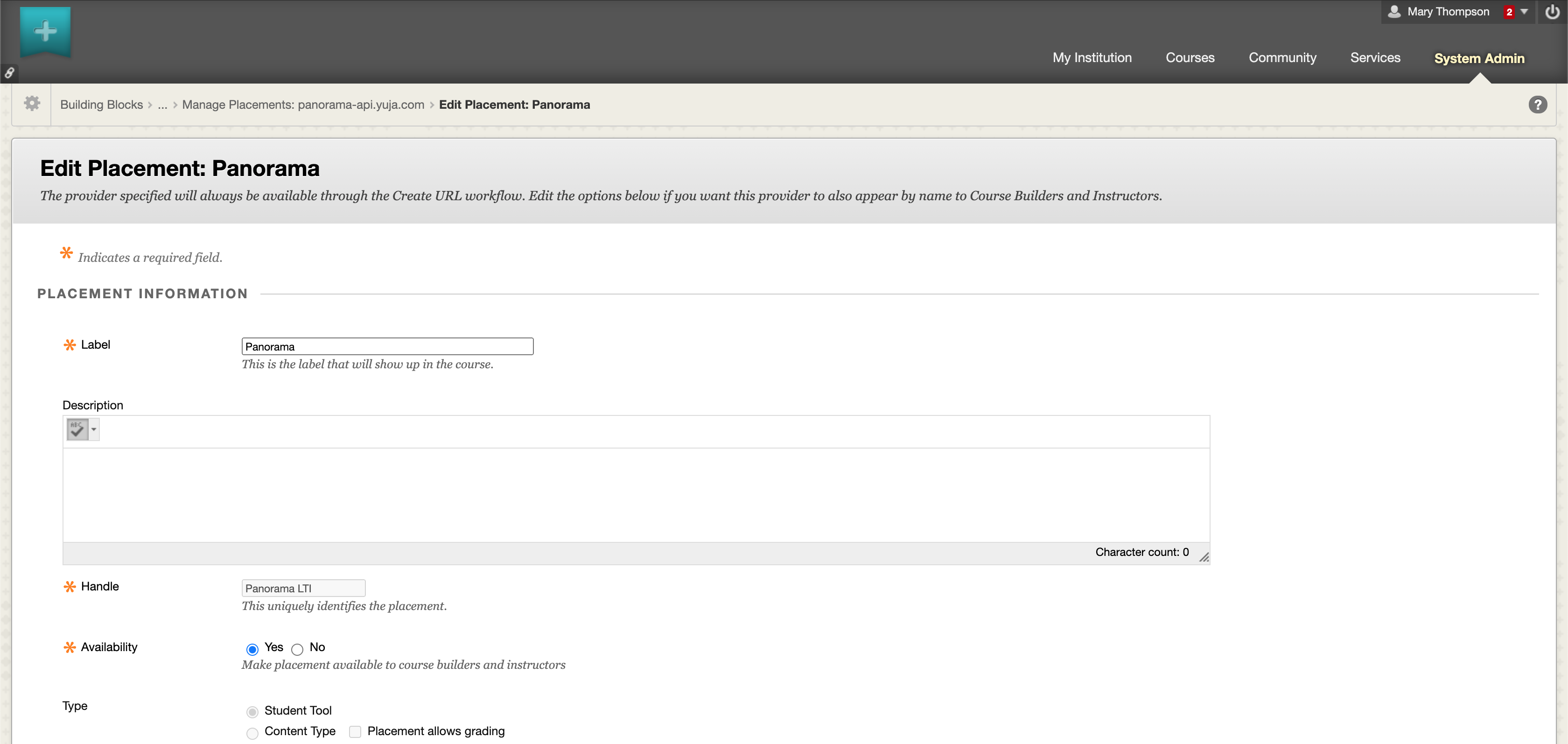
Task: Open the spell check language dropdown arrow
Action: 94,429
